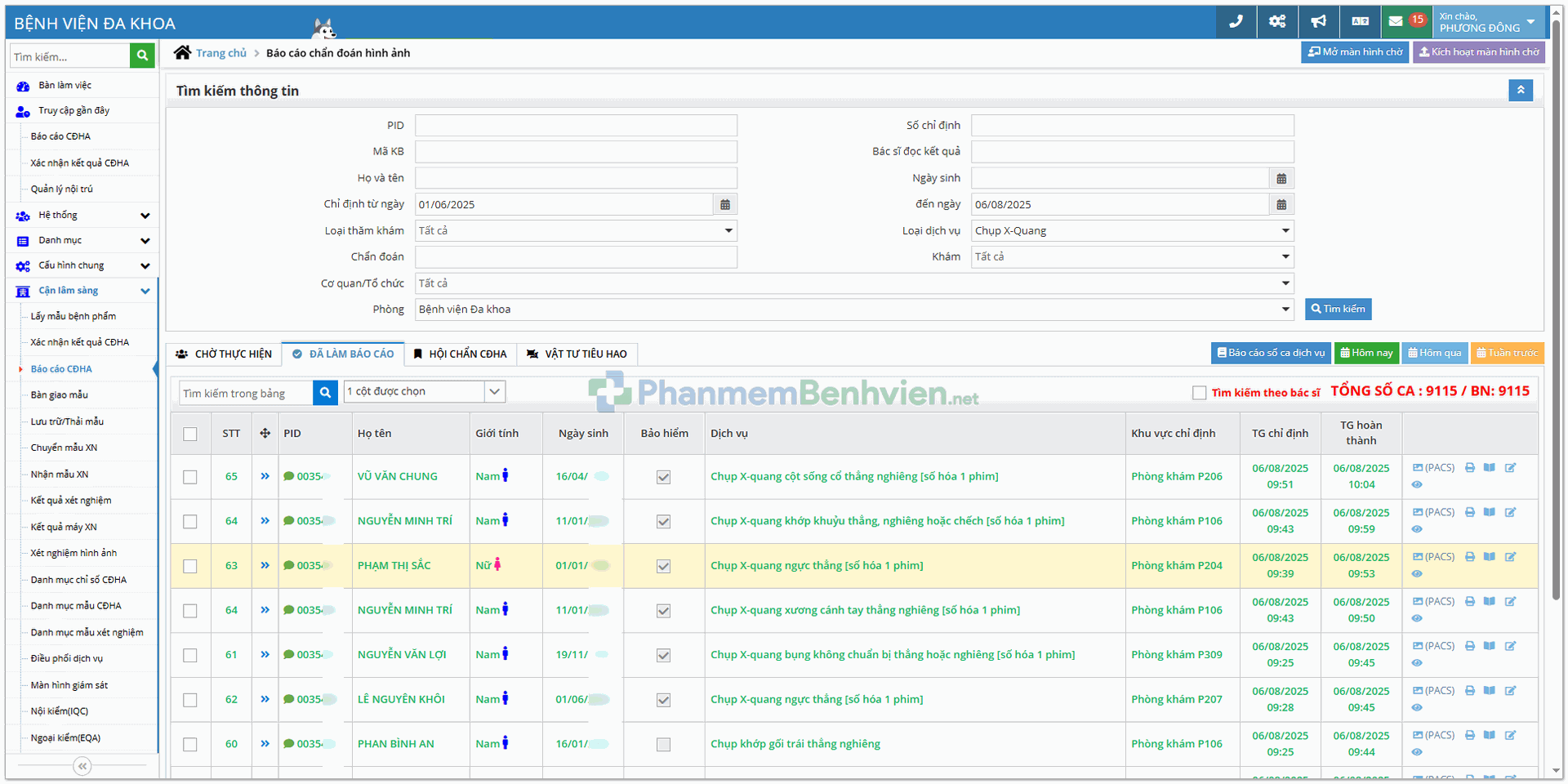Open the '1 cột được chọn' column selector

click(425, 392)
